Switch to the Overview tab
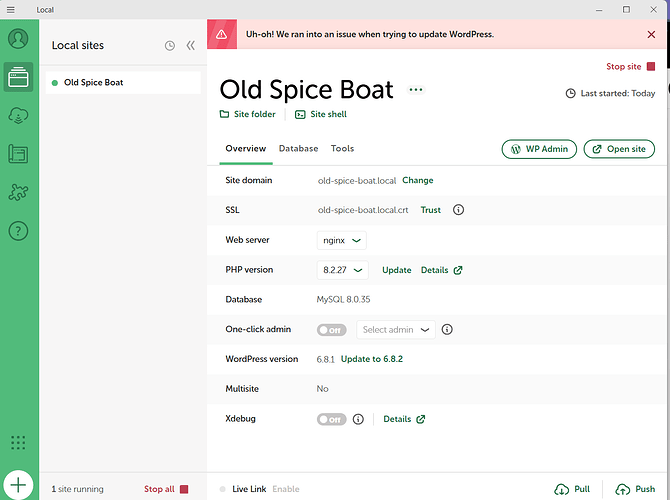 pos(246,149)
